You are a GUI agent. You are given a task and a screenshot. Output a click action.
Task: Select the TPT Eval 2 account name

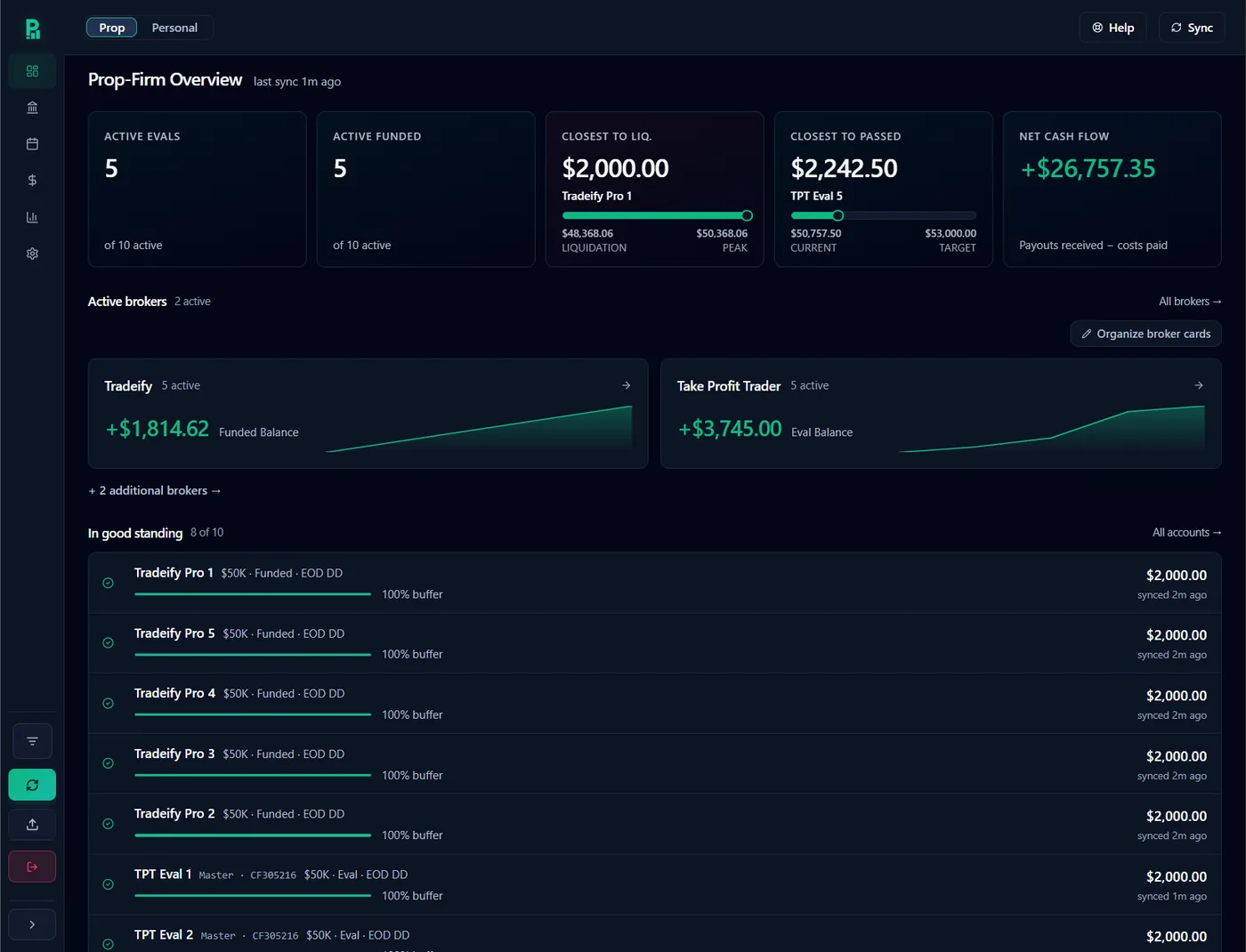[164, 934]
